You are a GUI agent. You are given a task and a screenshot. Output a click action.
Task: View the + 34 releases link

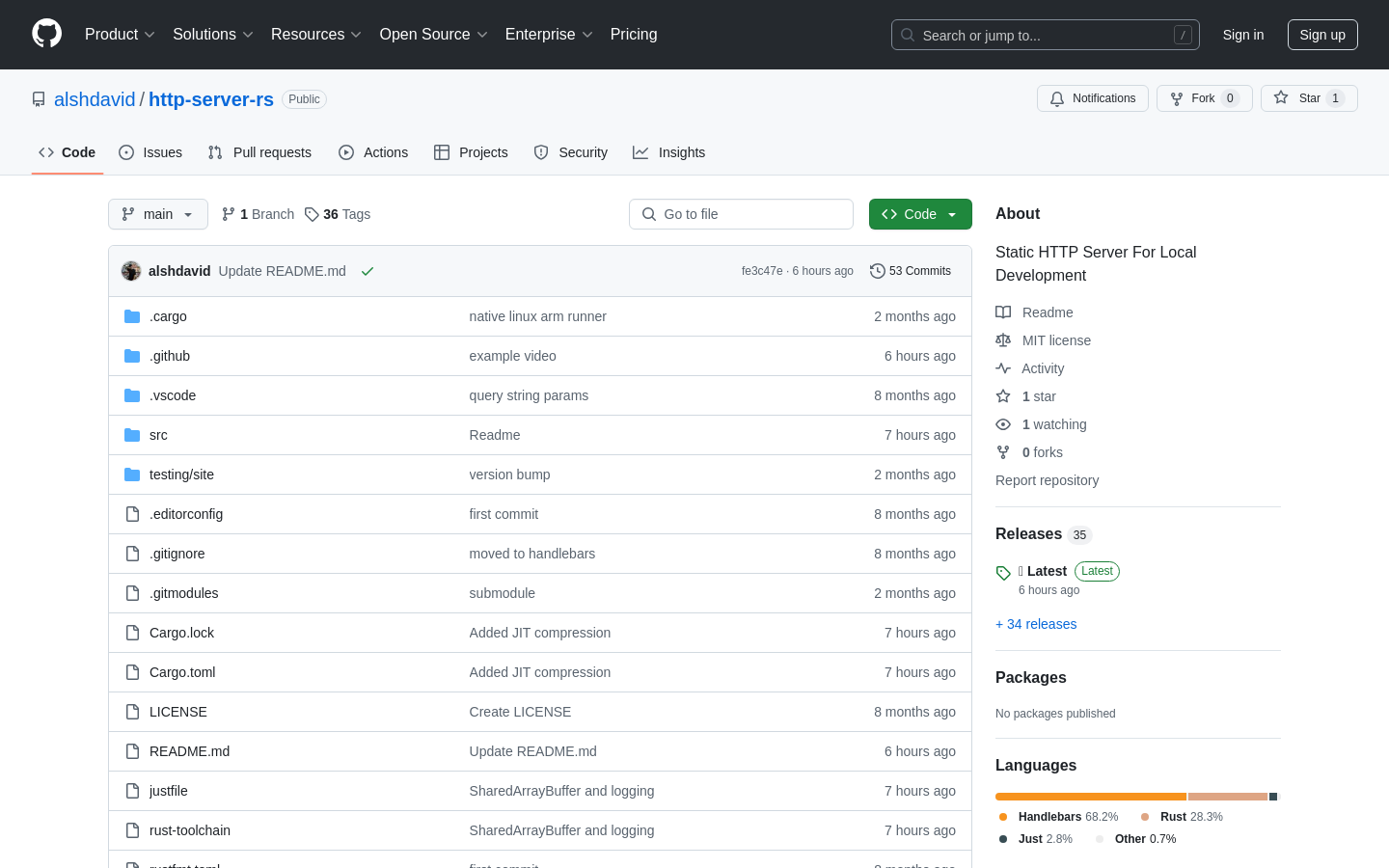coord(1036,624)
